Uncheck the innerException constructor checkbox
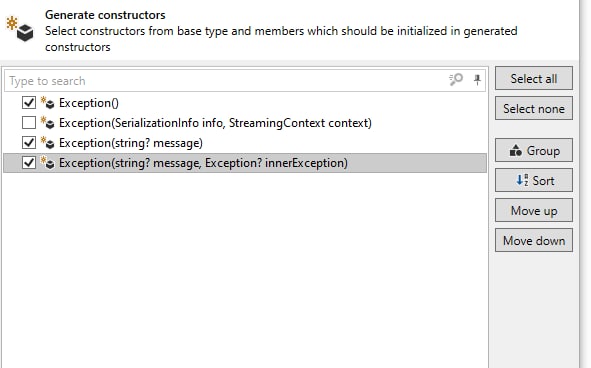The height and width of the screenshot is (368, 591). (x=29, y=163)
